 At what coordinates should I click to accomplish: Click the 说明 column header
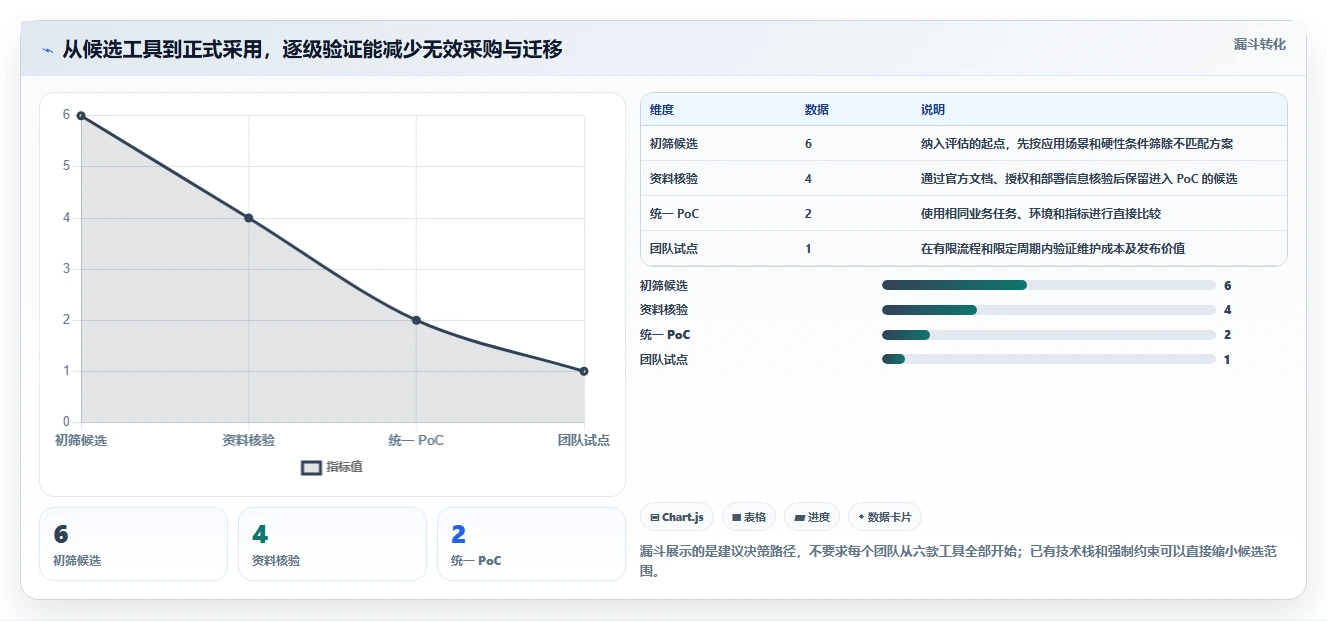coord(932,110)
